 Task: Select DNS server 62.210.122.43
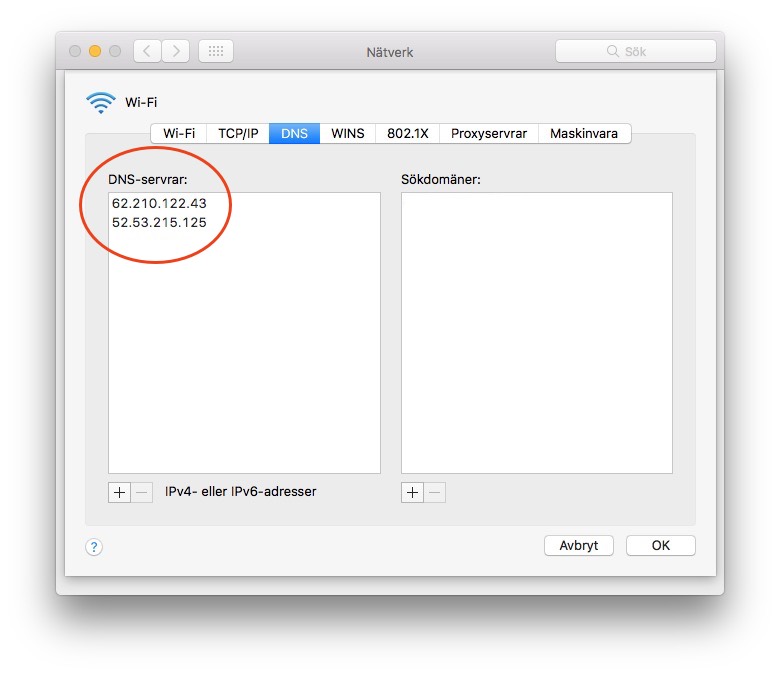159,203
